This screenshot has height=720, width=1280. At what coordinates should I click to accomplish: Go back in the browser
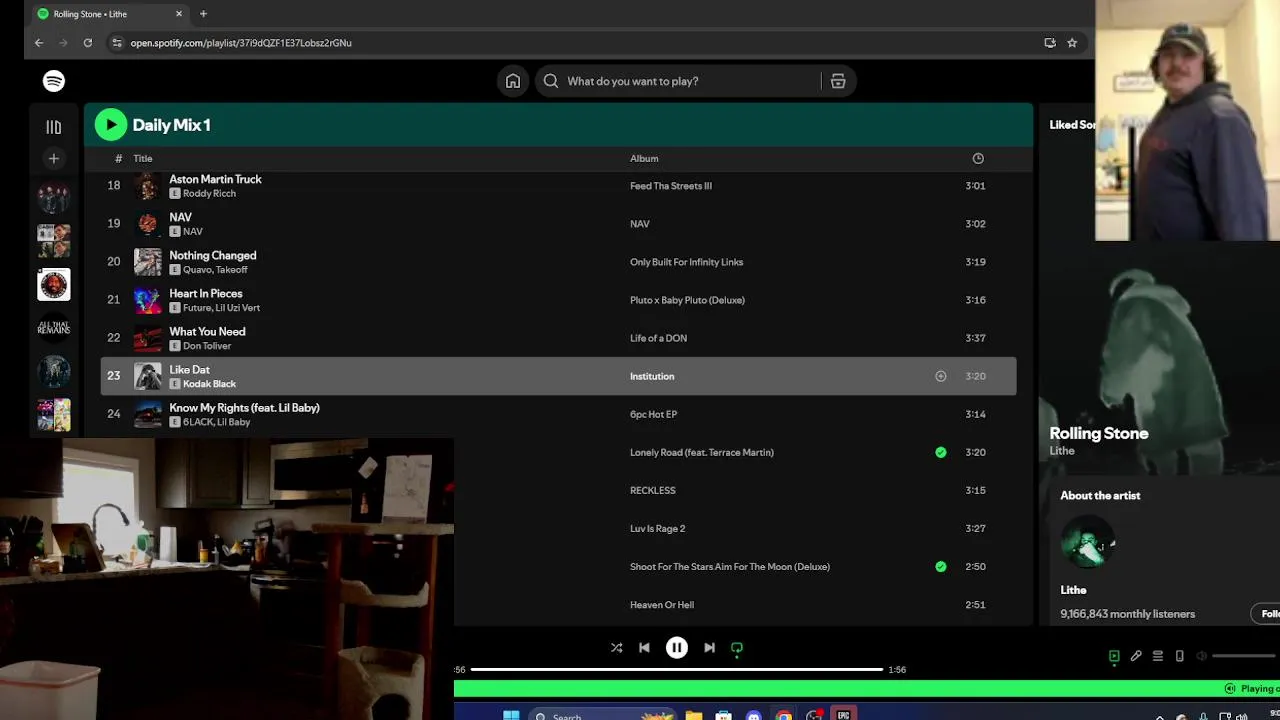[x=39, y=43]
